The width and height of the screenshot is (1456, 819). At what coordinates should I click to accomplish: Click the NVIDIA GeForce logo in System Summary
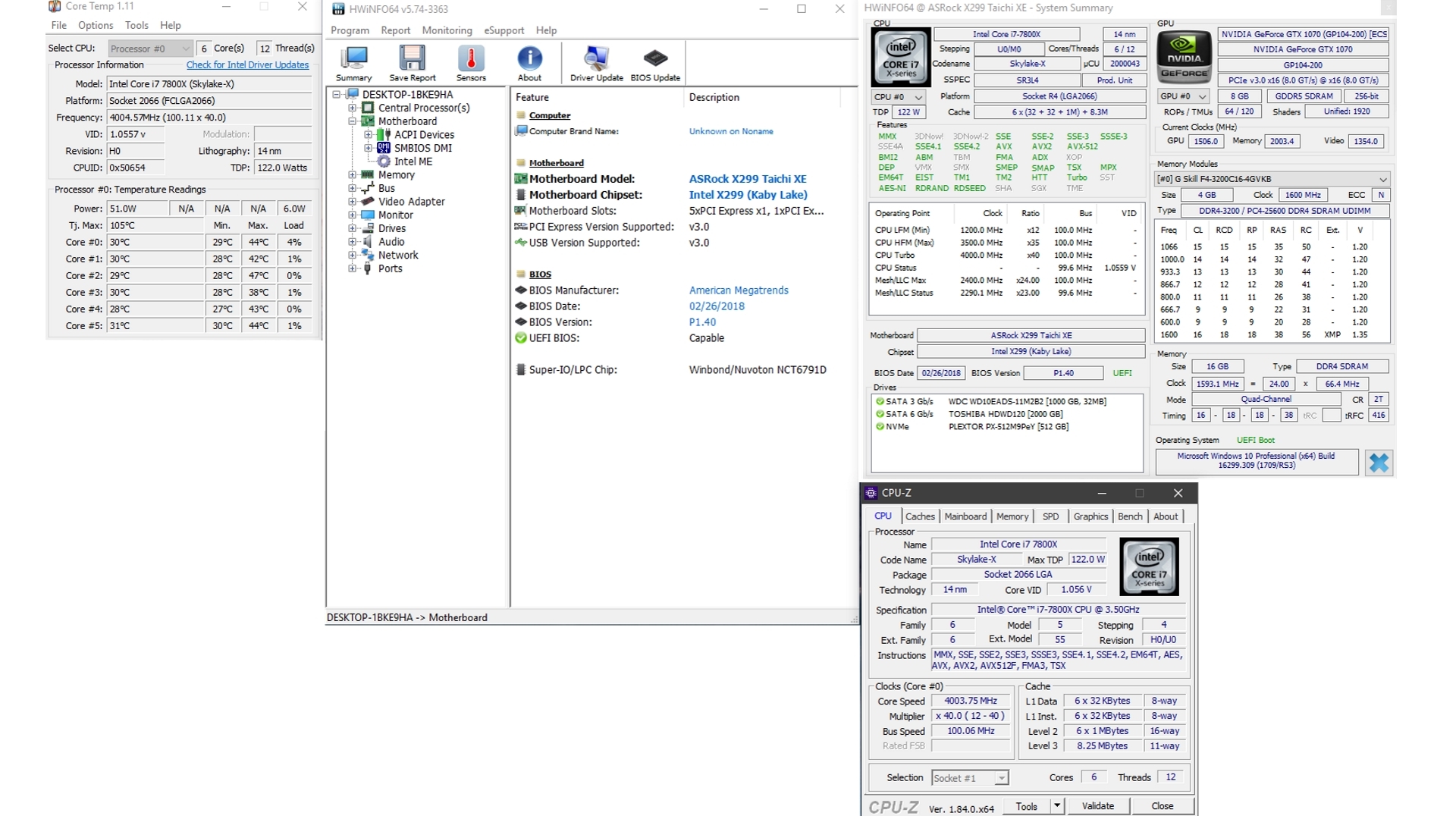tap(1184, 57)
